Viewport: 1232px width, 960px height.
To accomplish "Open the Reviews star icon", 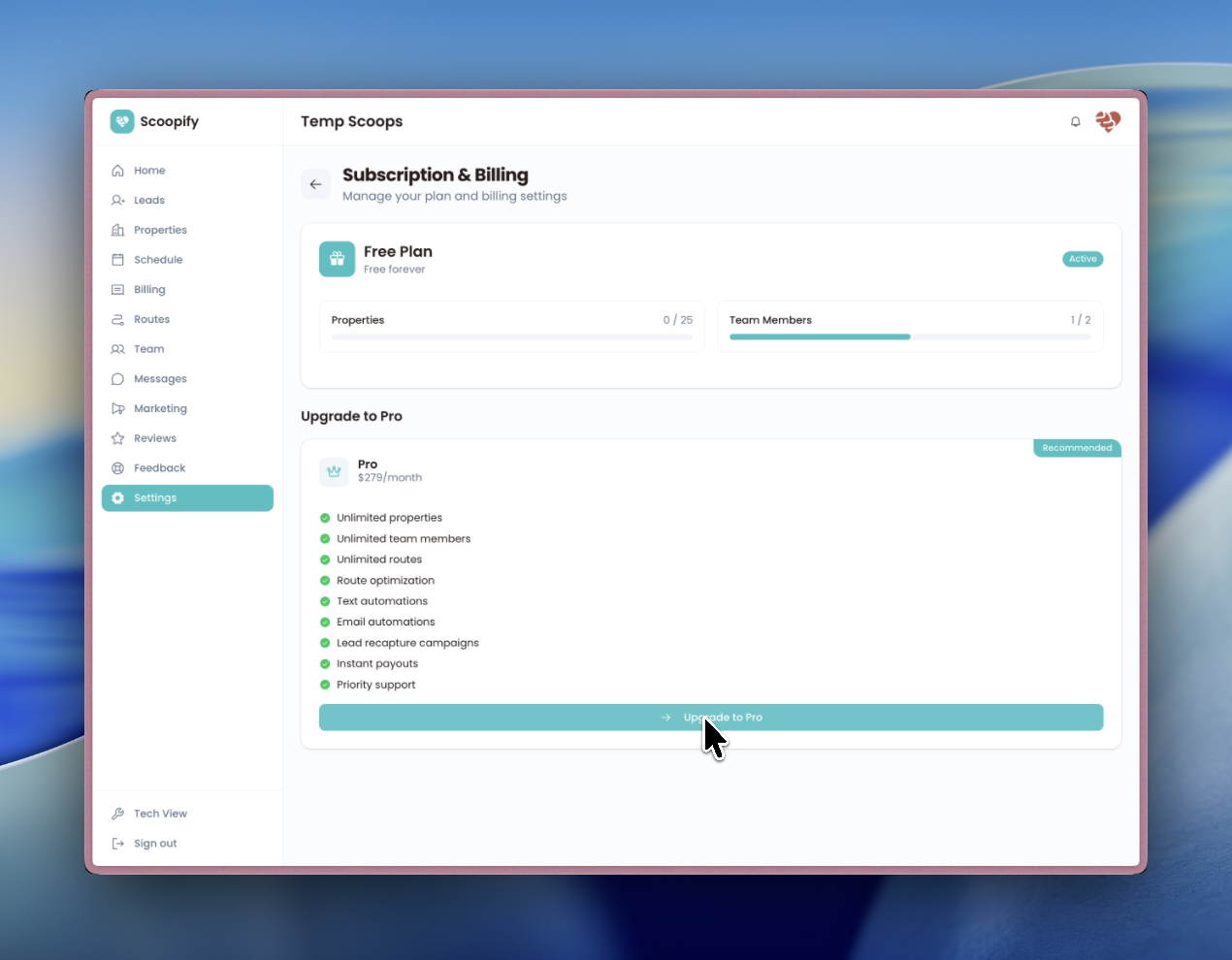I will coord(117,437).
